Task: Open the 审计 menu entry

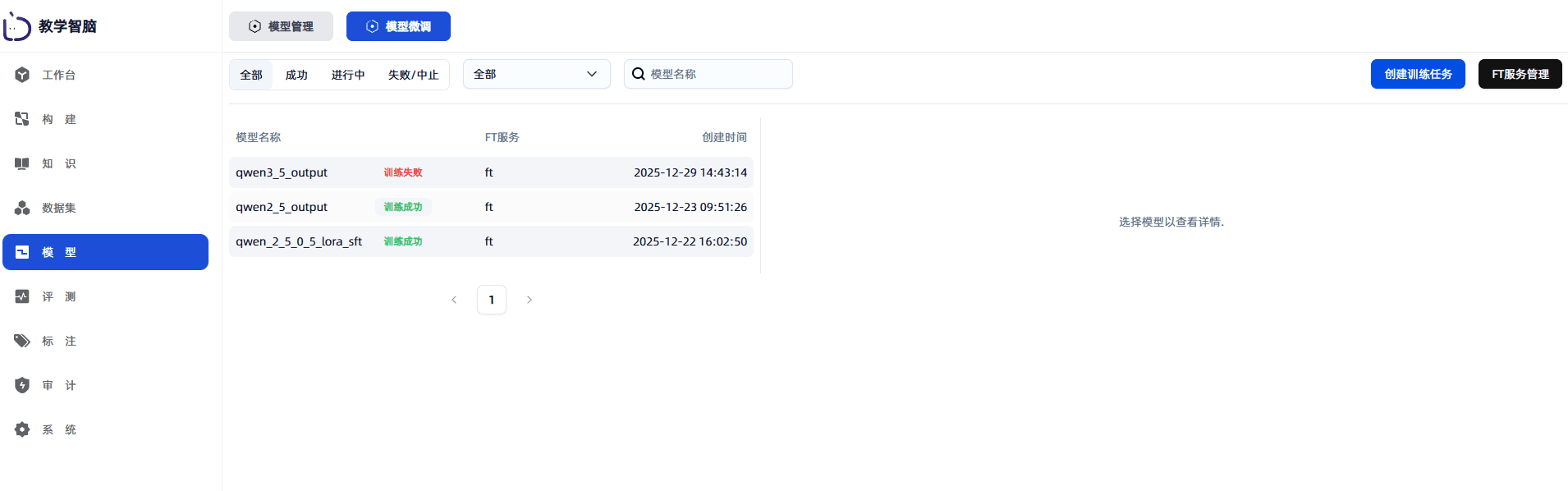Action: tap(105, 385)
